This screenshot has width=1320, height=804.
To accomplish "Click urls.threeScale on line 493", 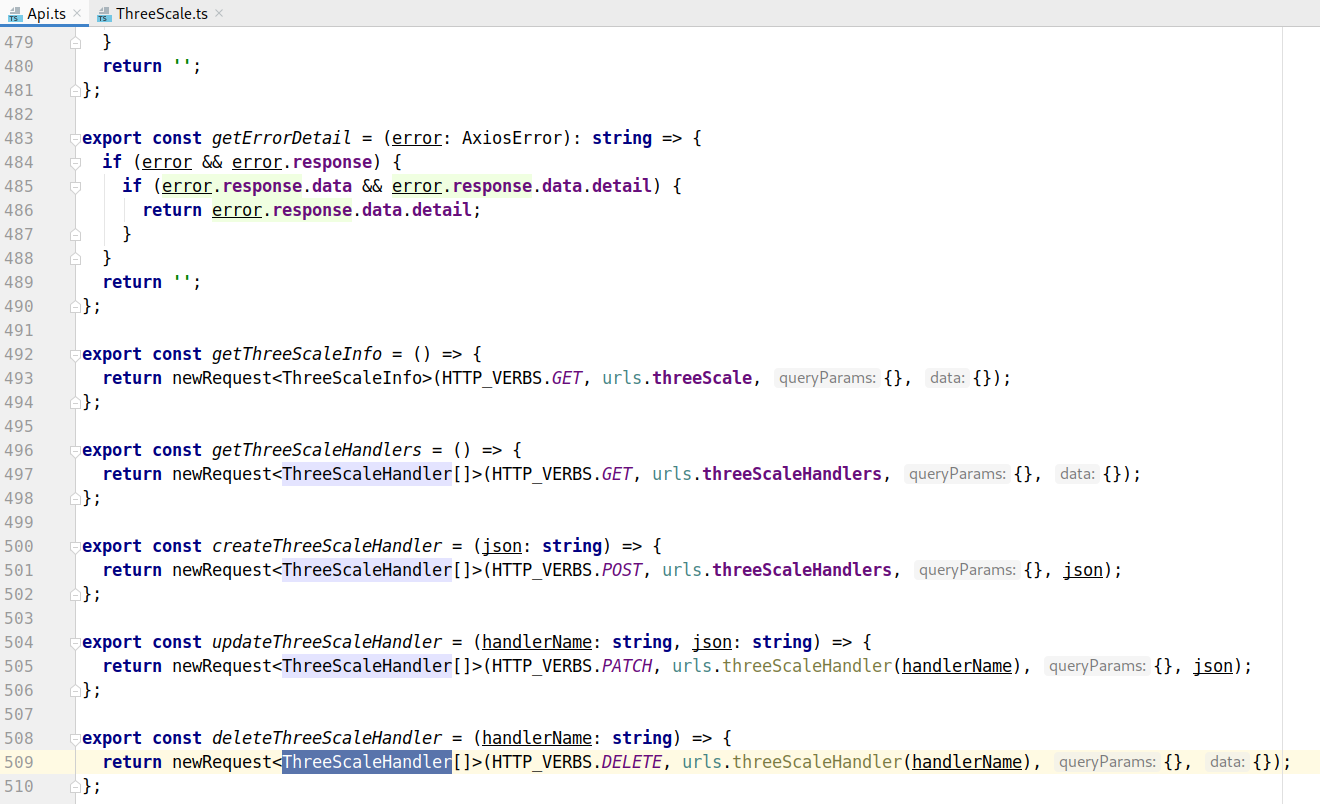I will click(x=677, y=378).
